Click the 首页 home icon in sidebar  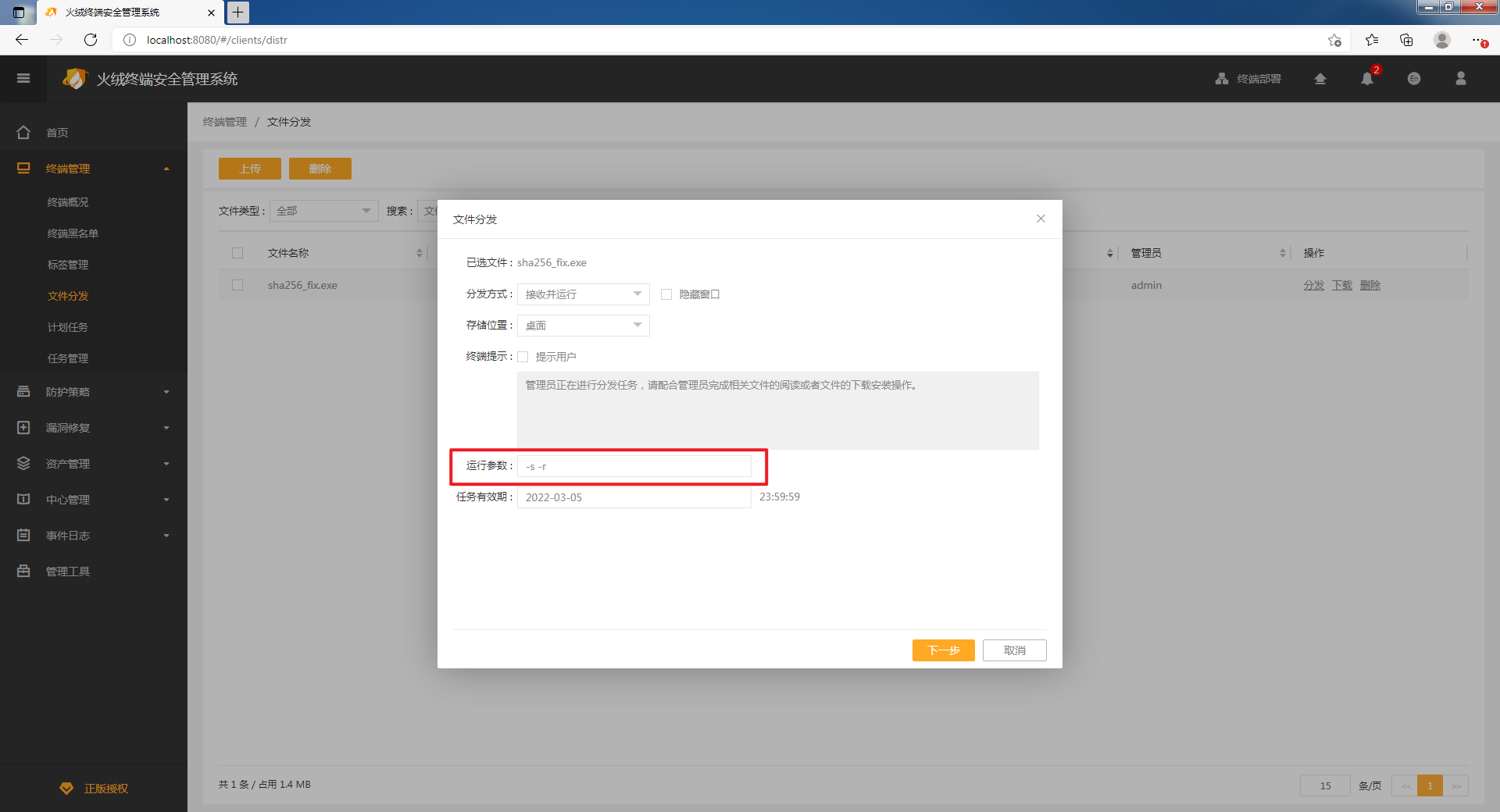(23, 133)
